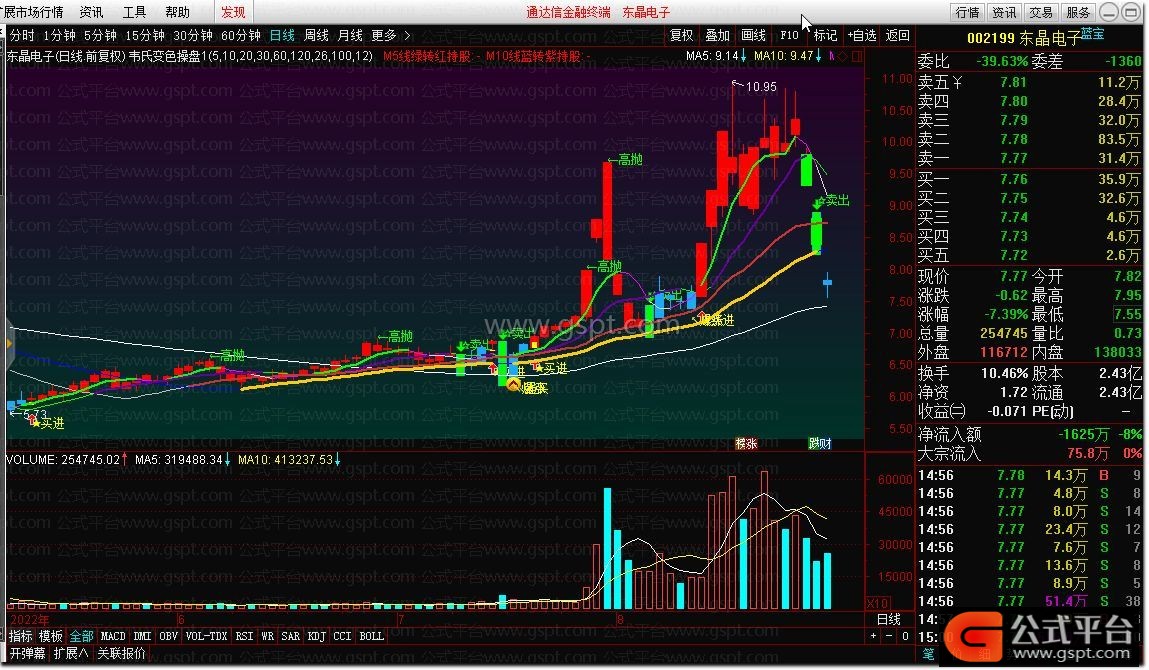The image size is (1149, 670).
Task: Select the SAR indicator tab
Action: tap(291, 636)
